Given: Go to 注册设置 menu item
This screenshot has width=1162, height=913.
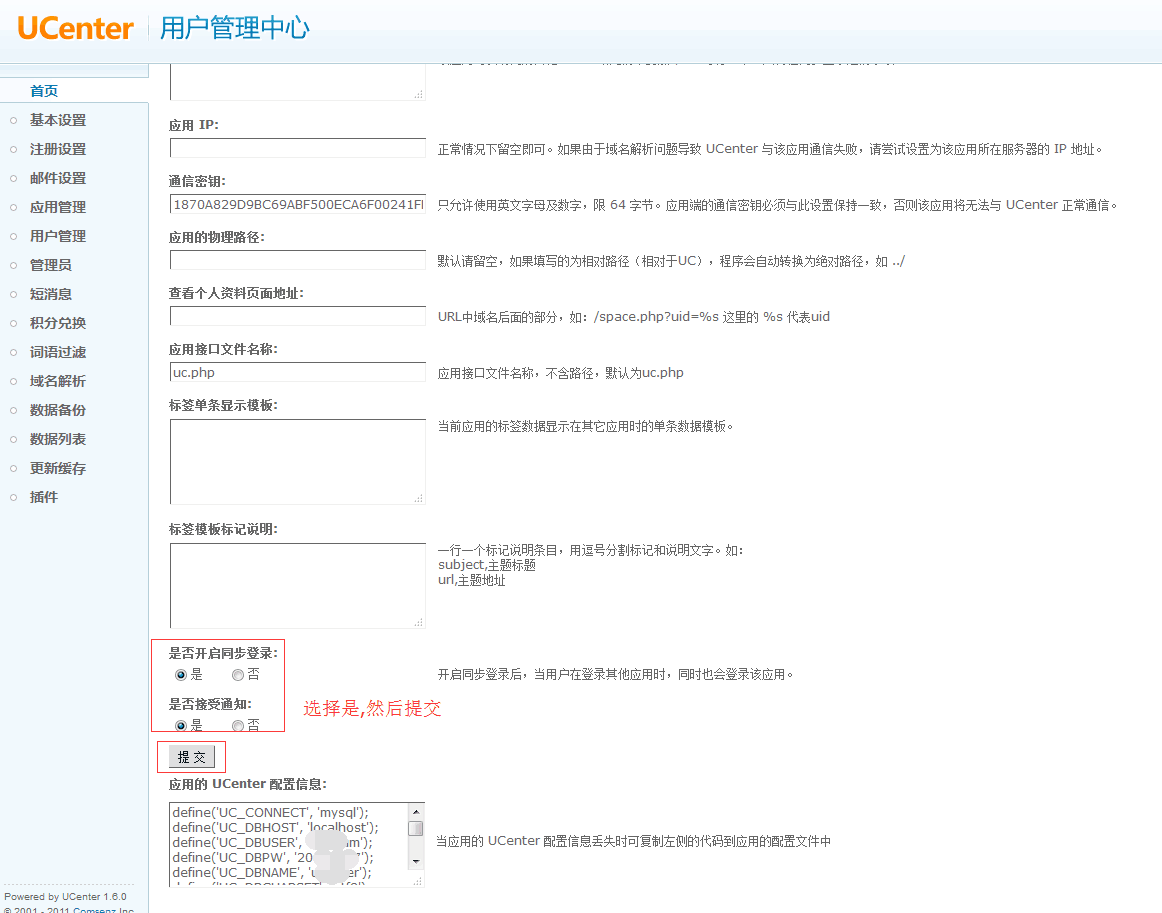Looking at the screenshot, I should point(58,149).
